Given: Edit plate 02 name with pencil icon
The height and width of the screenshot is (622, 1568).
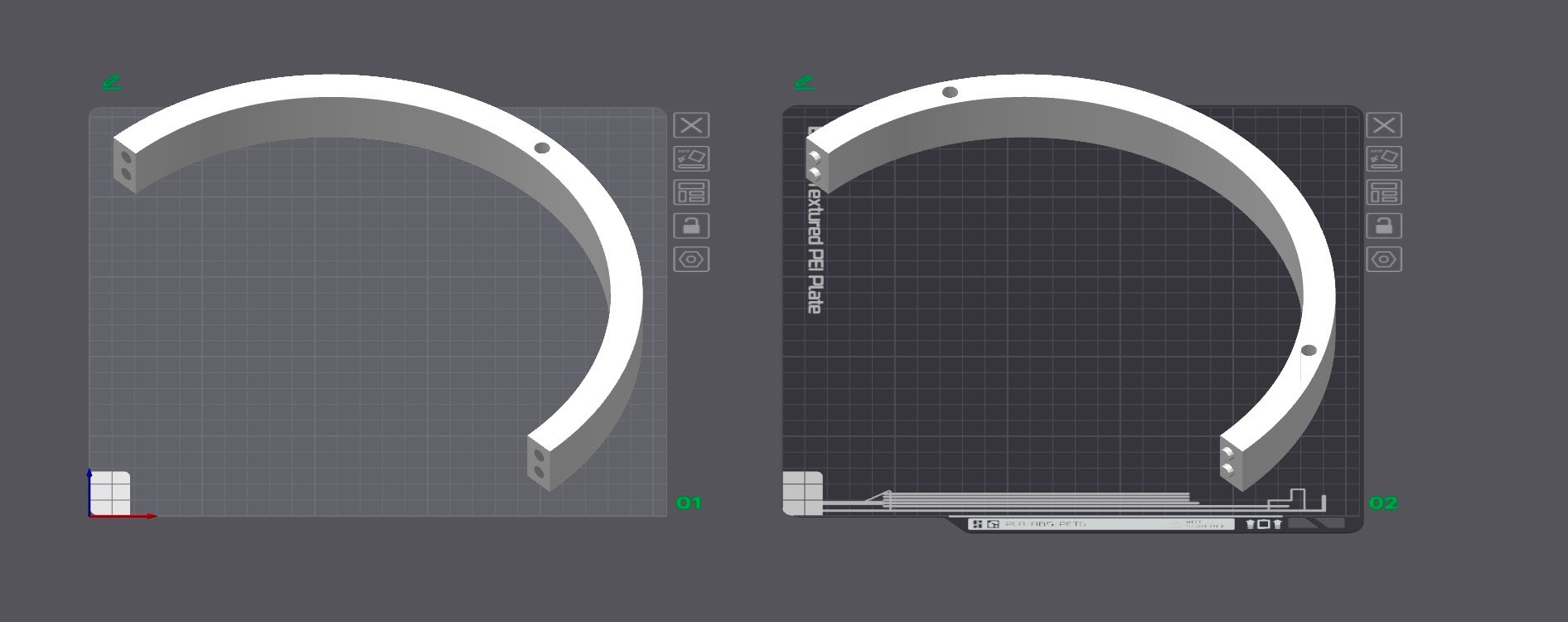Looking at the screenshot, I should (804, 82).
